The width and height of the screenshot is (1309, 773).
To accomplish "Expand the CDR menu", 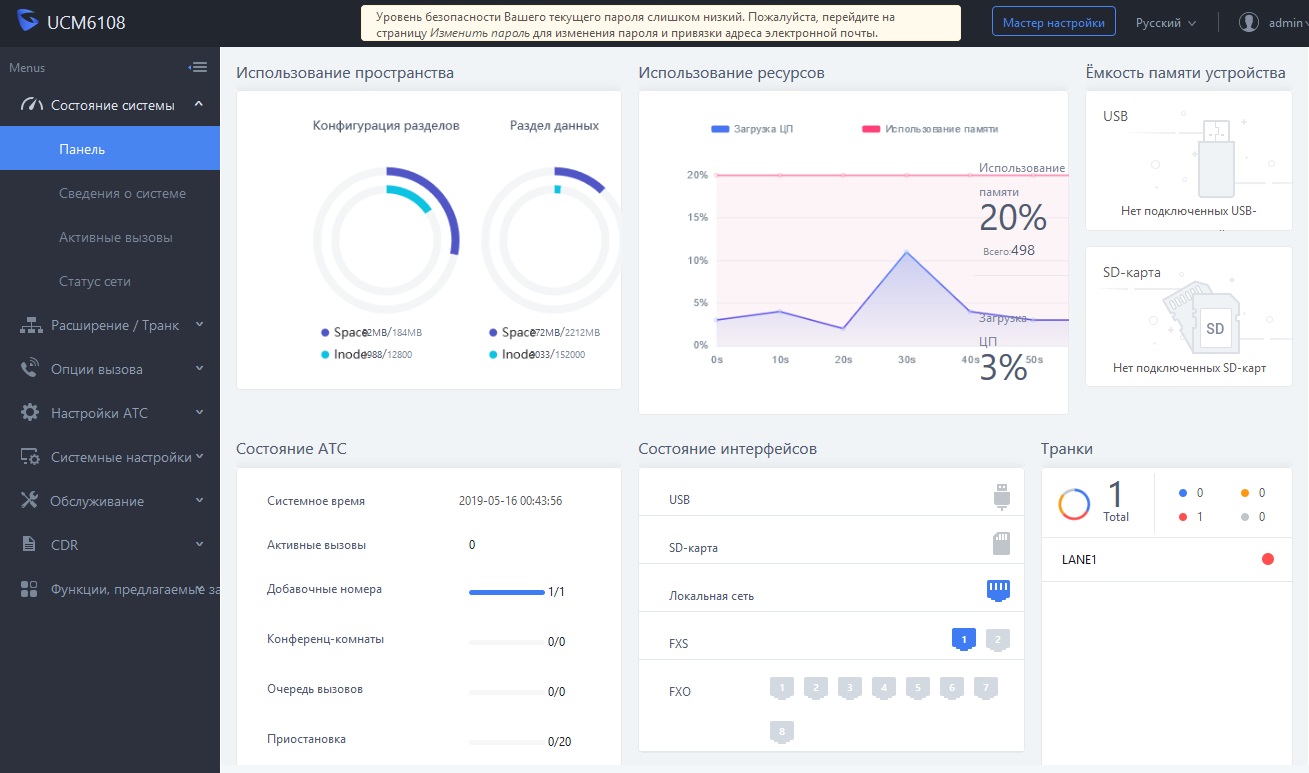I will coord(110,545).
